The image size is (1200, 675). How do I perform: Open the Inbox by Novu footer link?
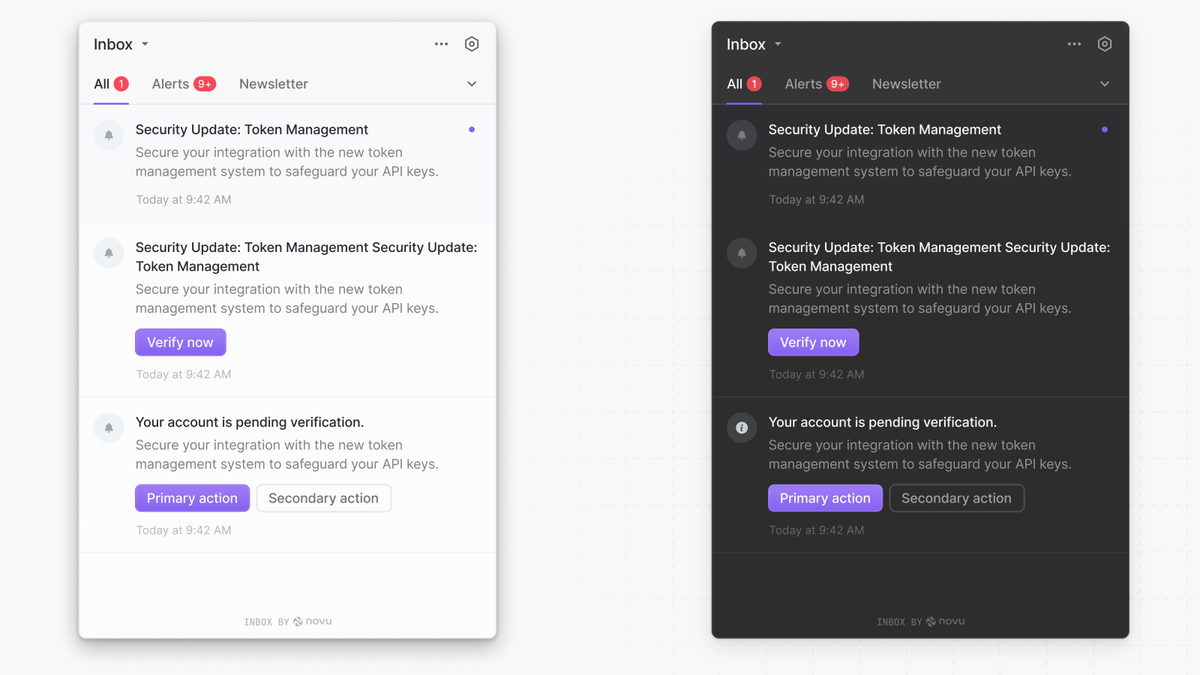click(x=287, y=621)
